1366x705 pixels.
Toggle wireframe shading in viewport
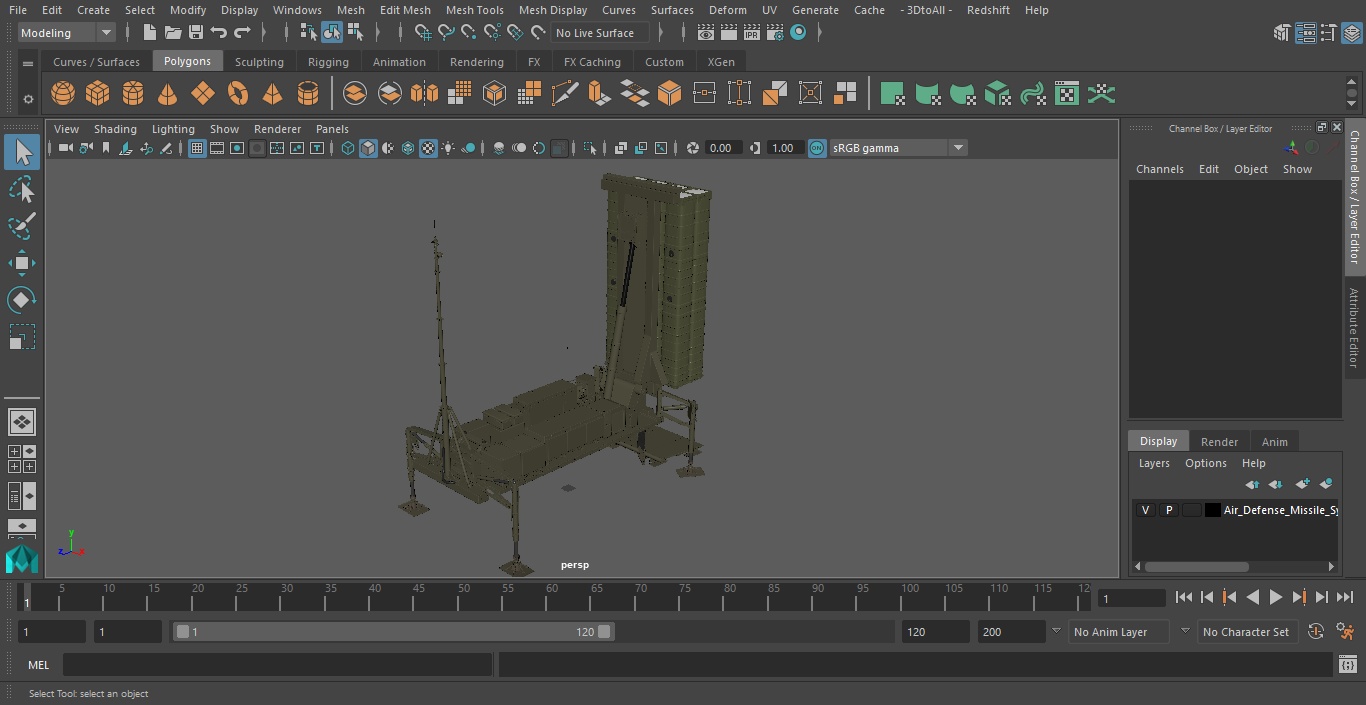(348, 148)
